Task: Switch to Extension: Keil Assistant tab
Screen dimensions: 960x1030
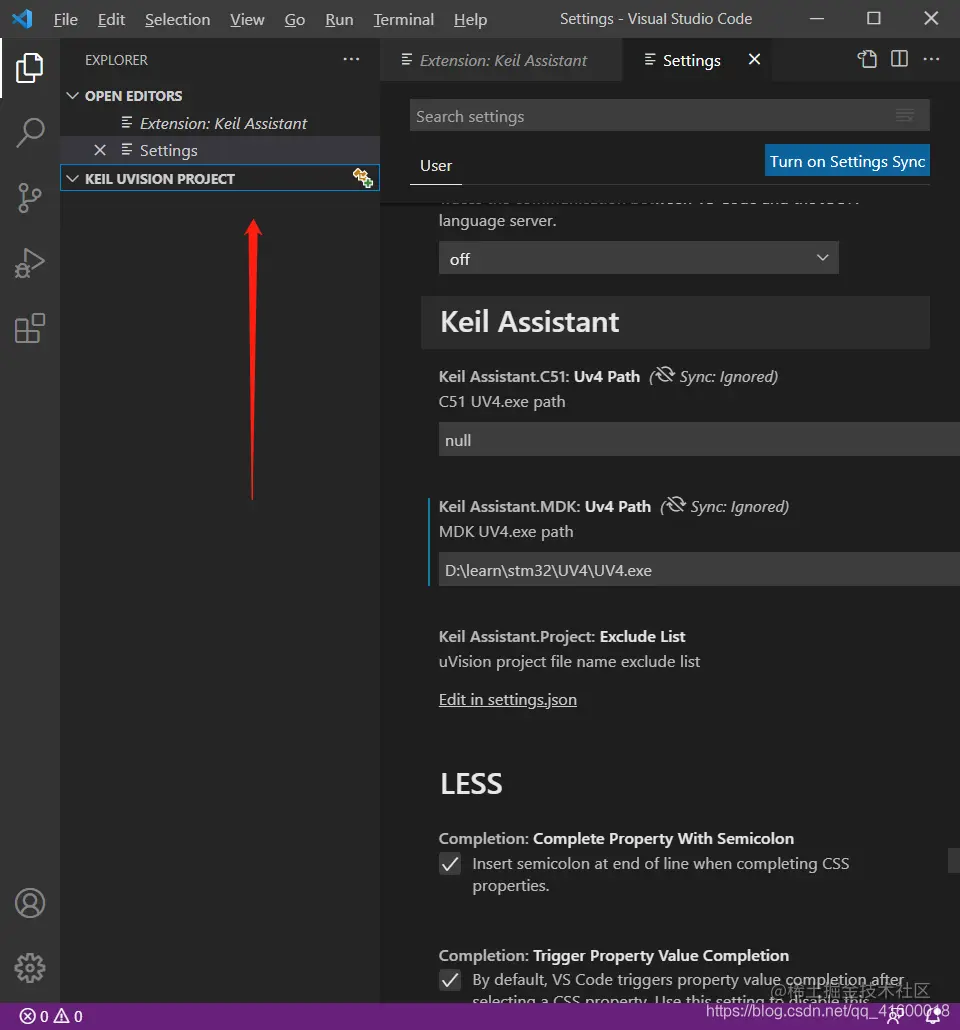Action: [x=501, y=60]
